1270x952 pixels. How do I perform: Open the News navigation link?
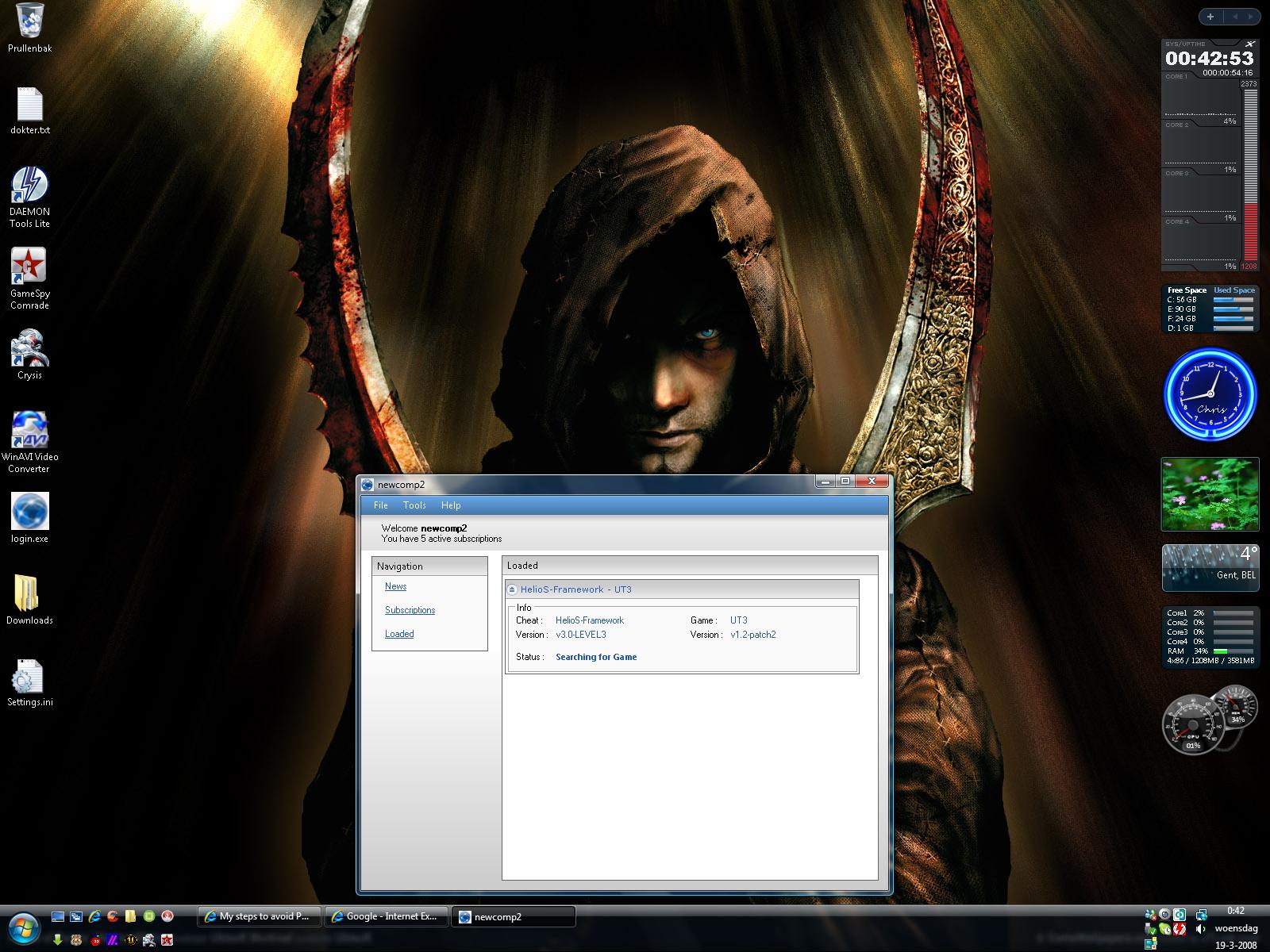click(x=395, y=586)
